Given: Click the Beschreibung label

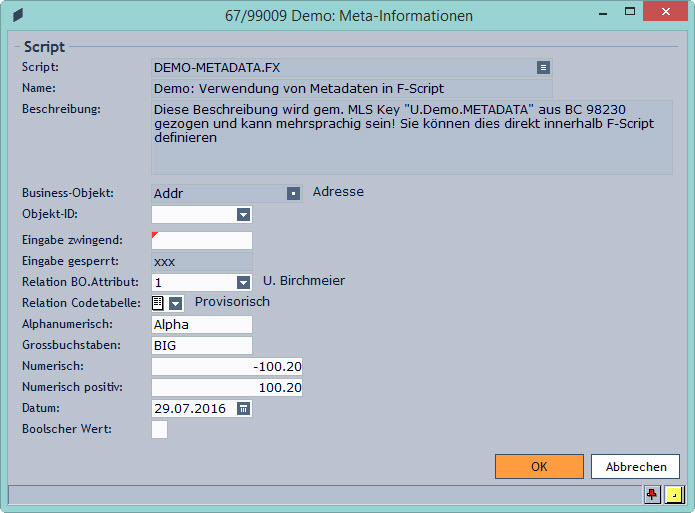Looking at the screenshot, I should (61, 109).
